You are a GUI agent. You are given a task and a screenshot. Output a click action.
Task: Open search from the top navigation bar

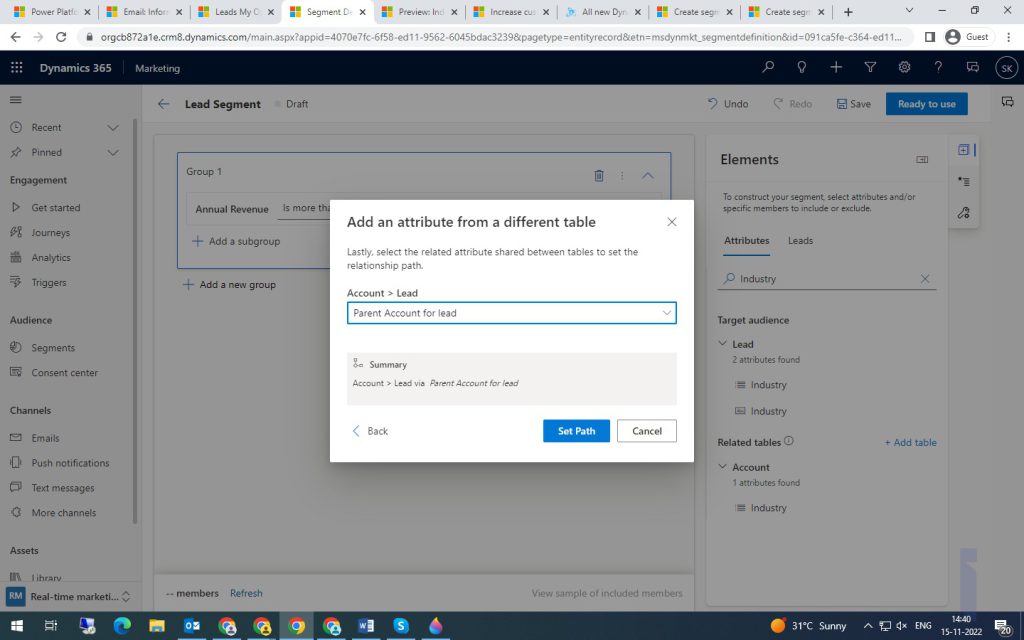coord(767,68)
